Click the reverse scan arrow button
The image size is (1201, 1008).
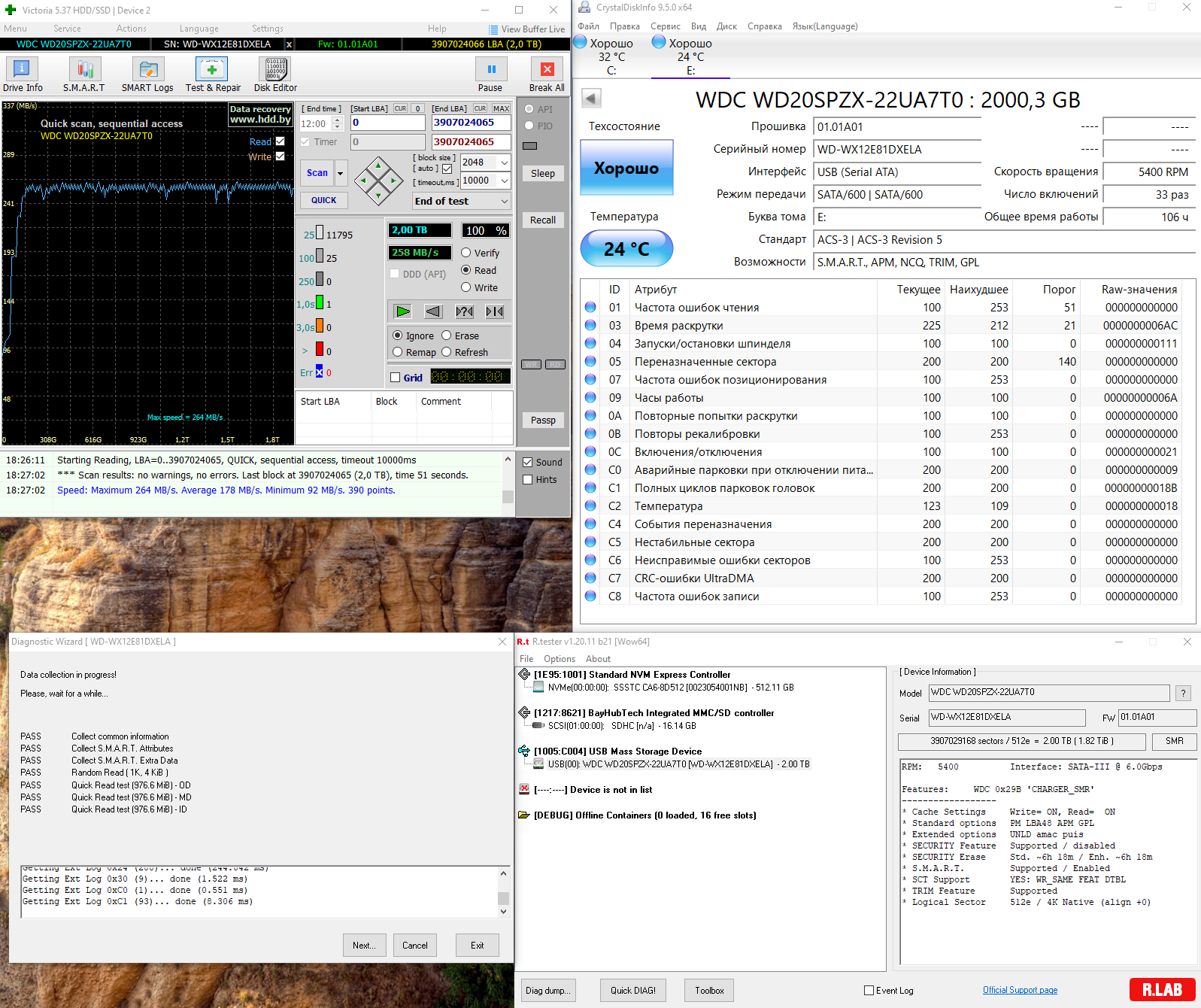[433, 311]
